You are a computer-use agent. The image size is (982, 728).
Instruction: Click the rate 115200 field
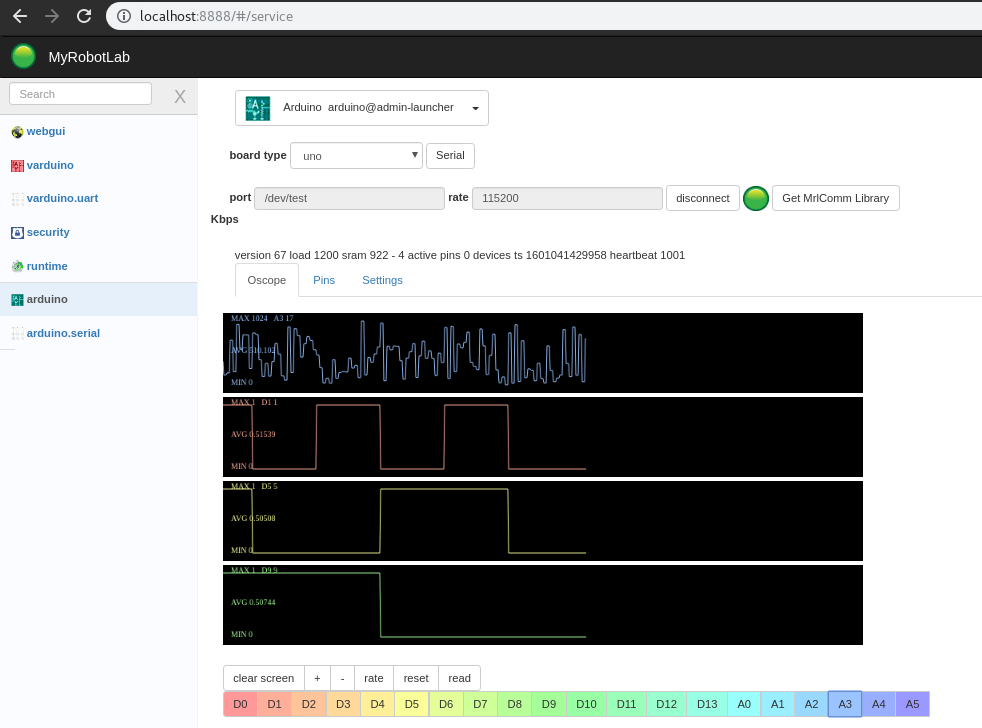coord(567,198)
